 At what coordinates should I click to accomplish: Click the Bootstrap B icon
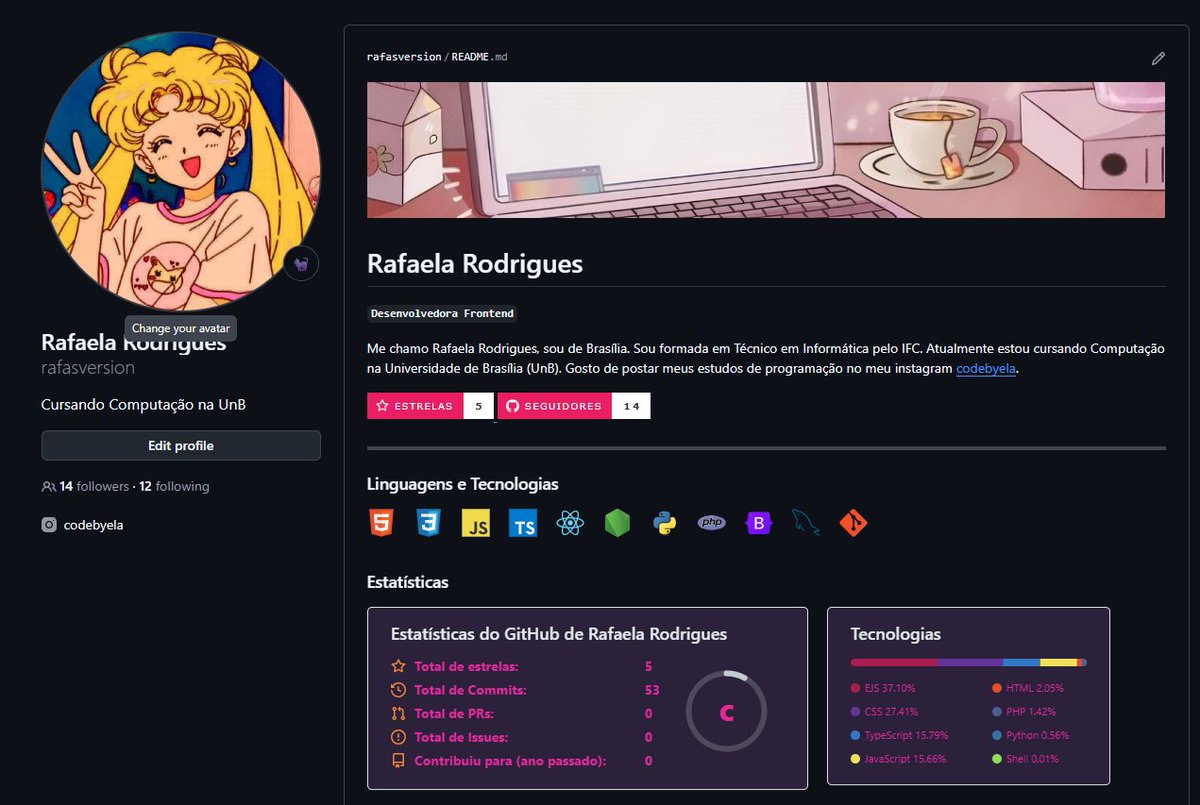click(759, 523)
